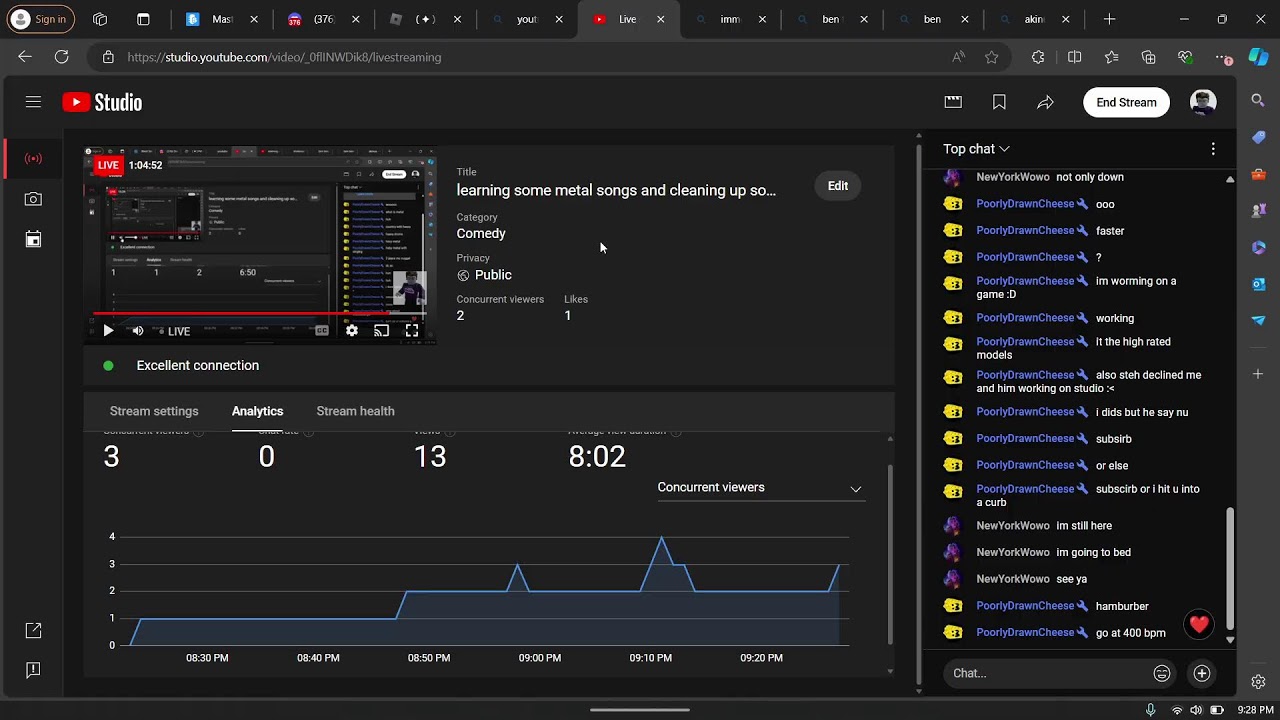Add this page to favorites star
This screenshot has width=1280, height=720.
(992, 57)
